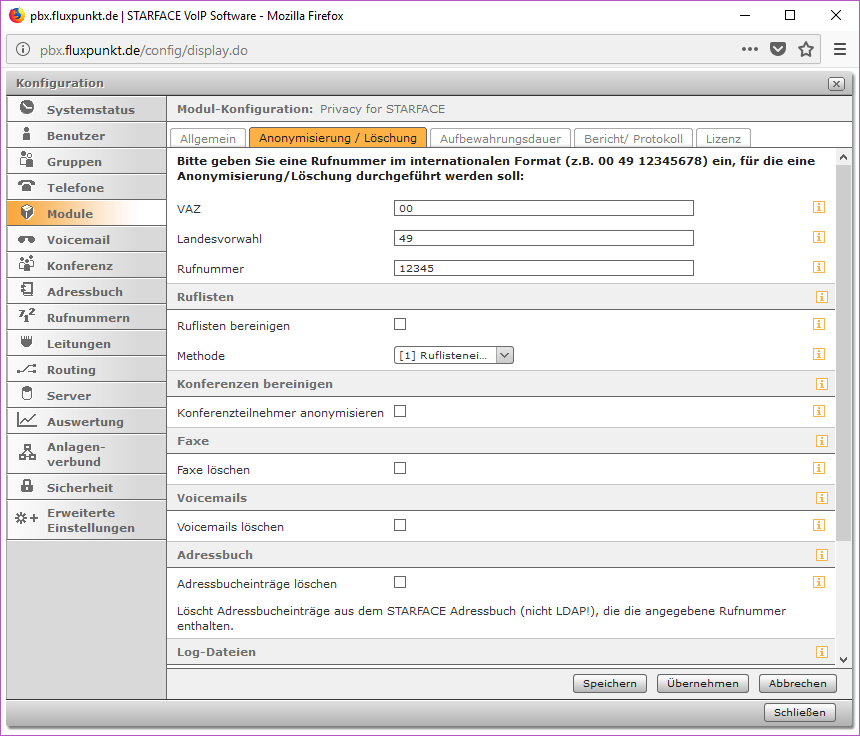This screenshot has width=860, height=736.
Task: Switch to Bericht/ Protokoll tab
Action: (x=633, y=138)
